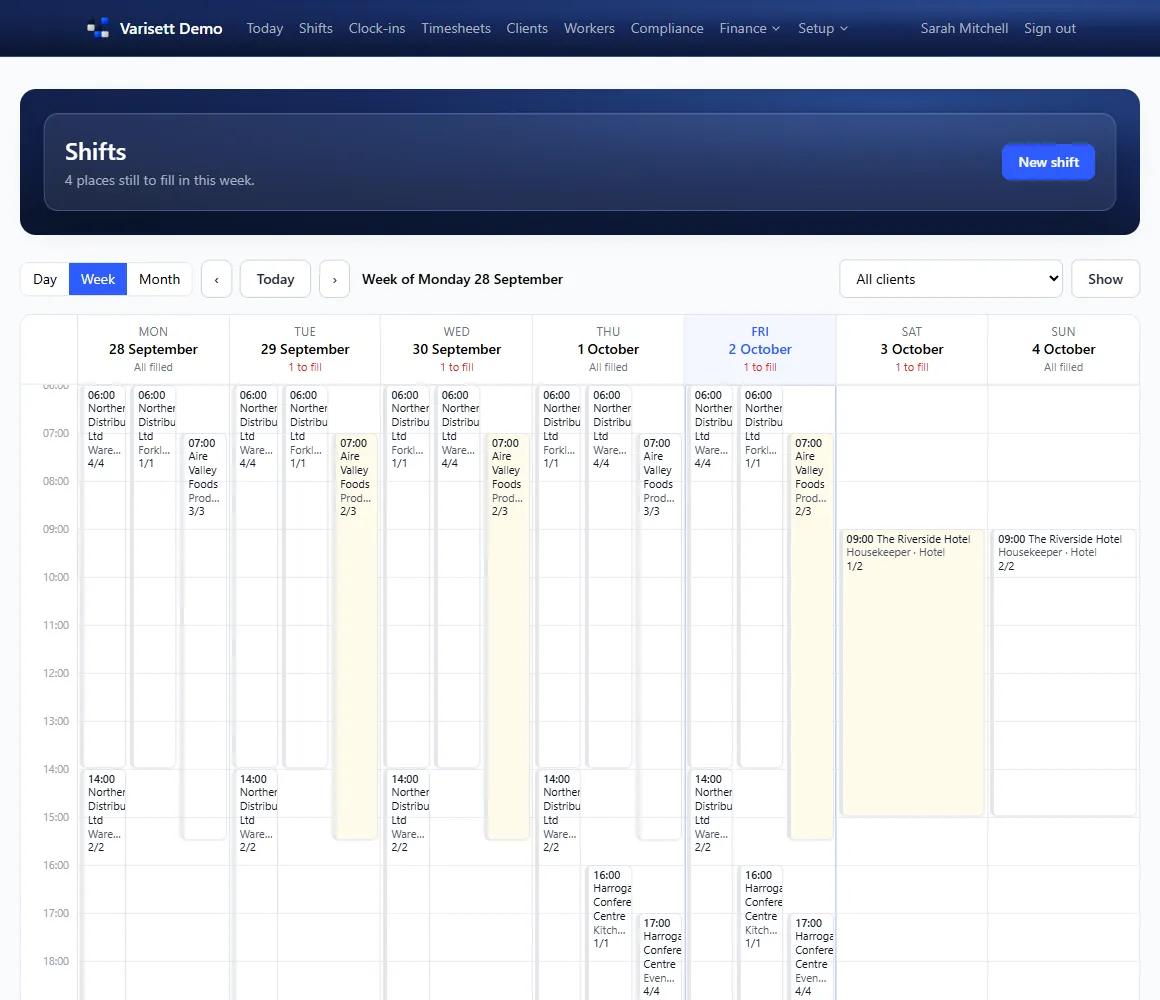Navigate to Timesheets
This screenshot has width=1160, height=1000.
tap(456, 28)
